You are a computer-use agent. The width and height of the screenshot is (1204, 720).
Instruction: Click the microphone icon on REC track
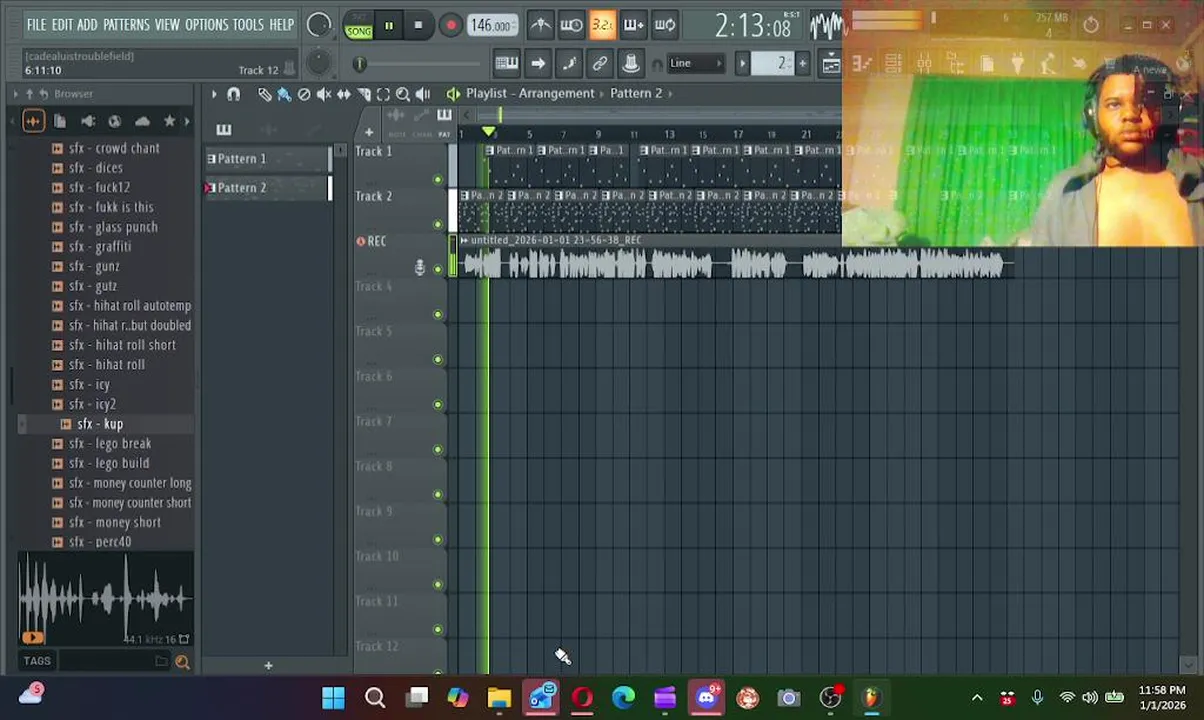click(420, 267)
